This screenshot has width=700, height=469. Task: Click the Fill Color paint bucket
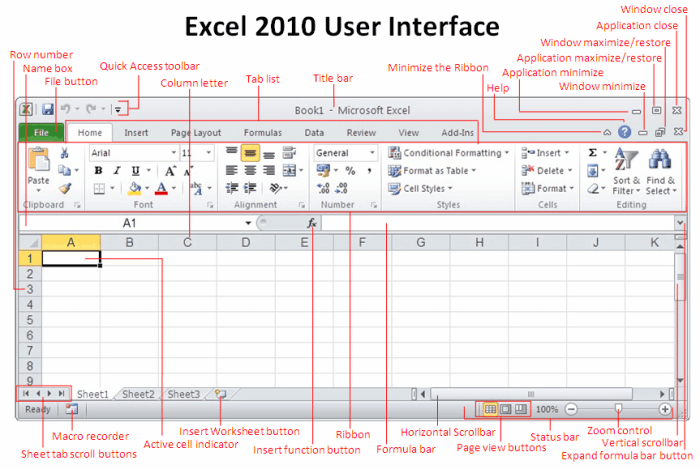pos(134,188)
